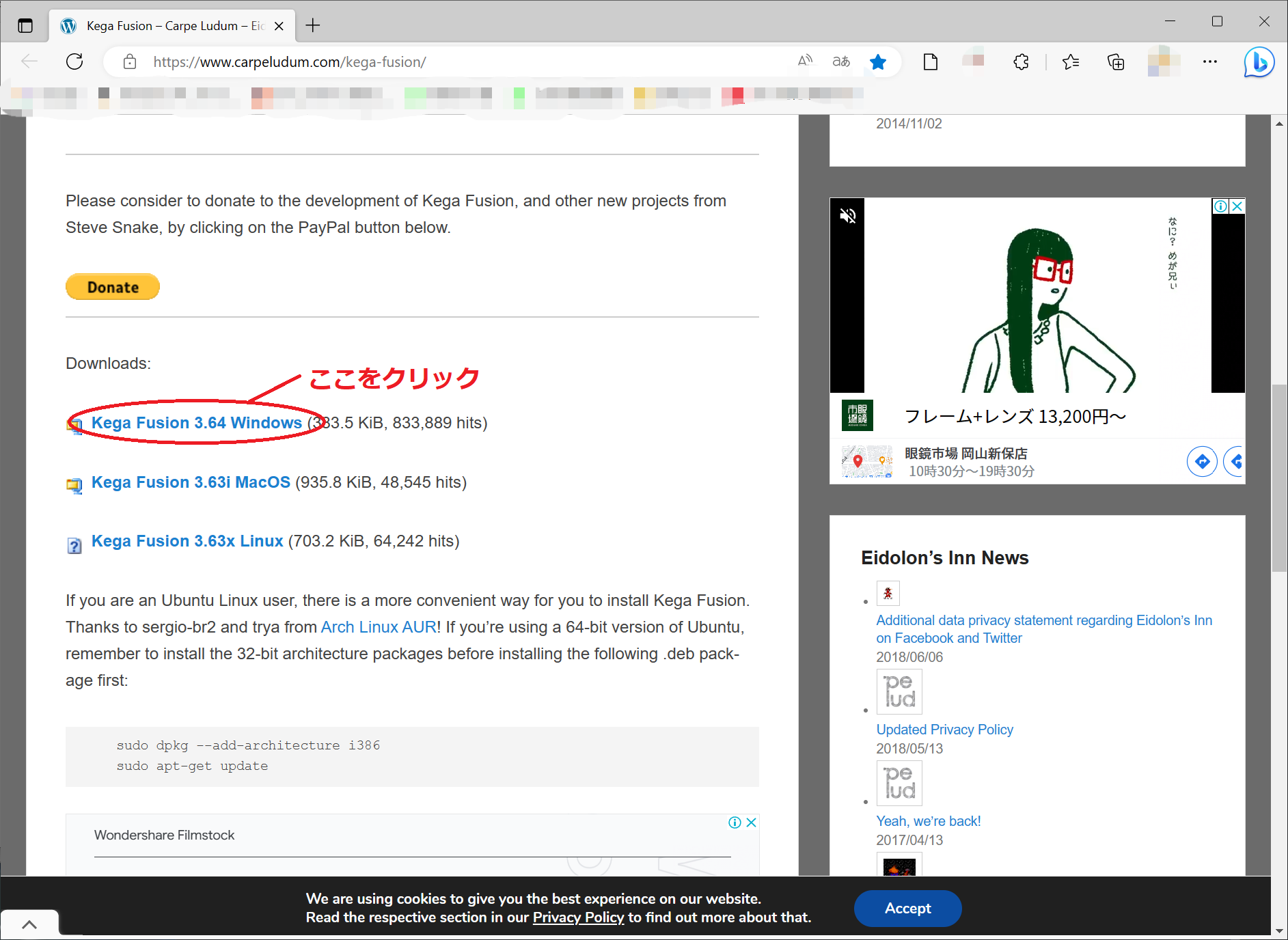Click the Read aloud icon
Image resolution: width=1288 pixels, height=940 pixels.
(805, 61)
